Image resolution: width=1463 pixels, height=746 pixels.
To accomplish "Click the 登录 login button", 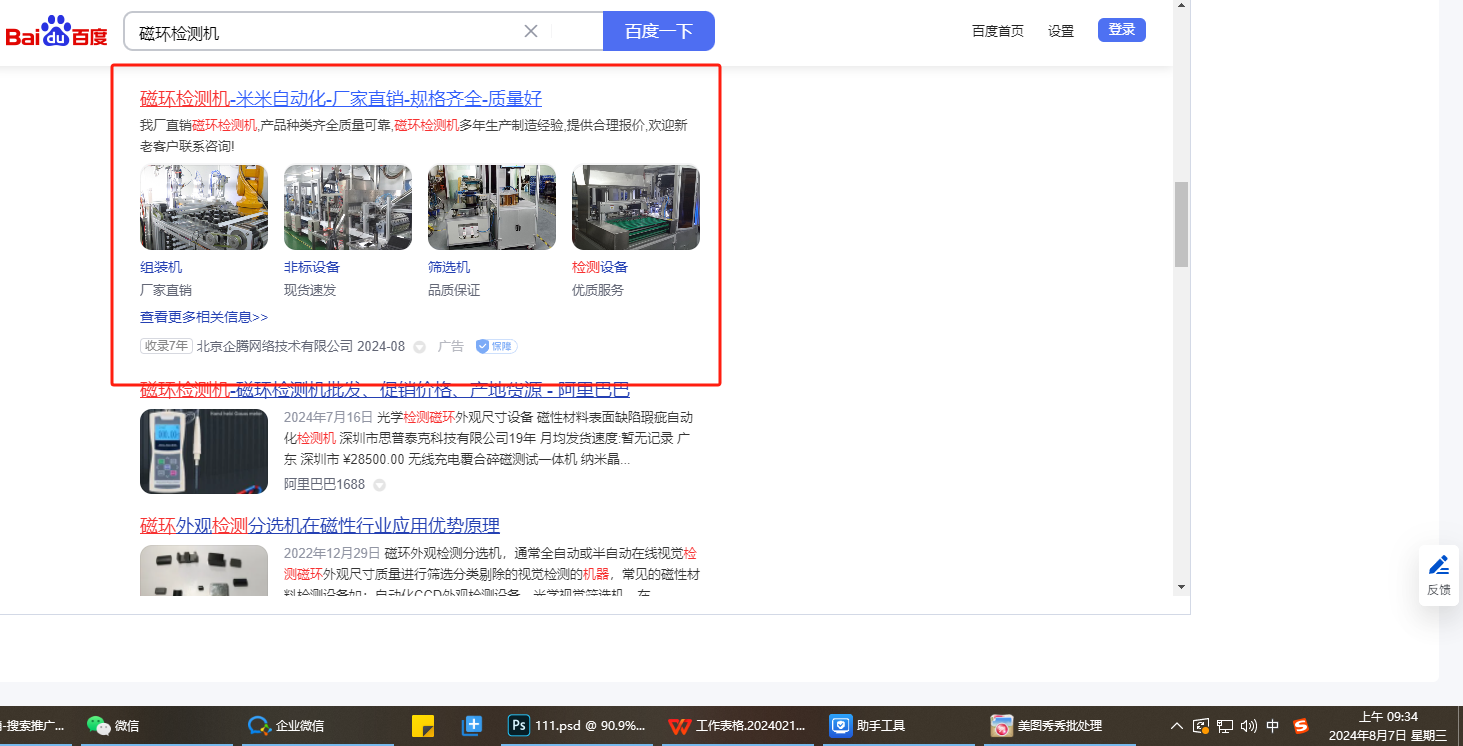I will coord(1122,30).
